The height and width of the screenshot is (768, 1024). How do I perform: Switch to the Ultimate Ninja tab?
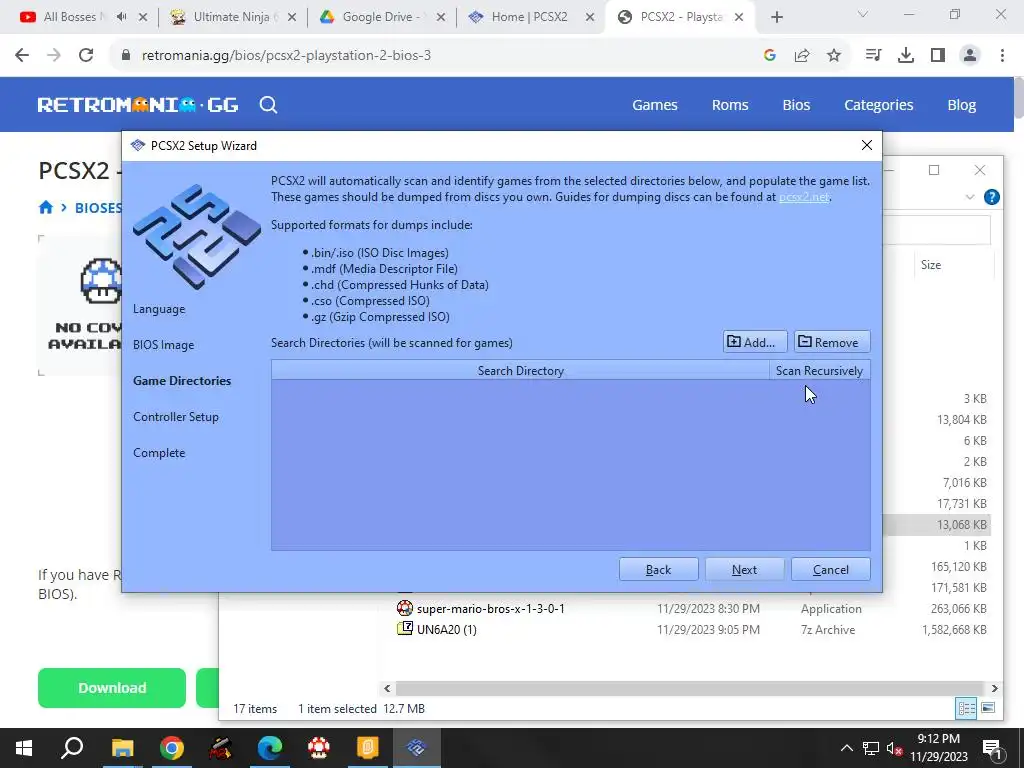click(x=232, y=17)
